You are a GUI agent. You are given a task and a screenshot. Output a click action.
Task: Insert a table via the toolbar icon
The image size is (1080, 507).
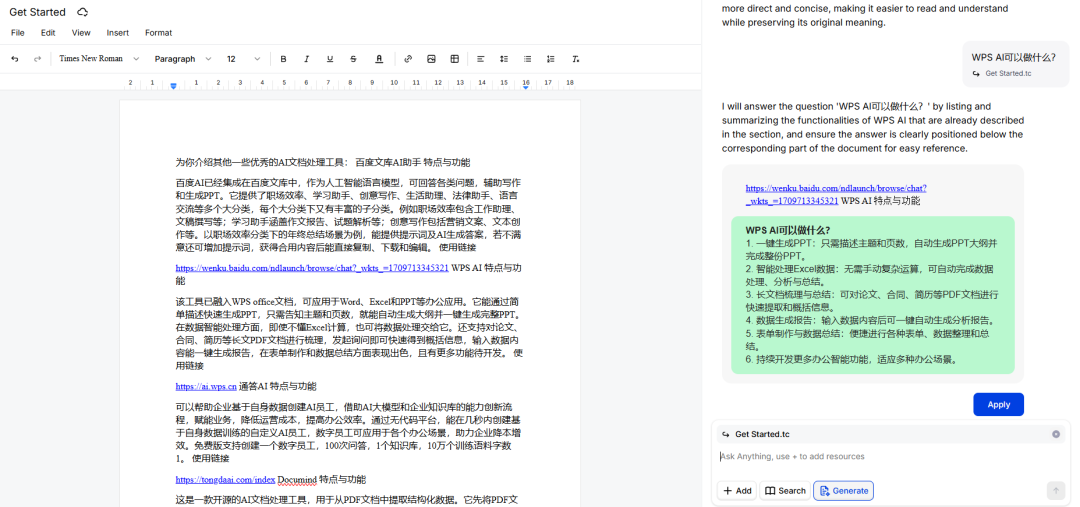[x=455, y=59]
